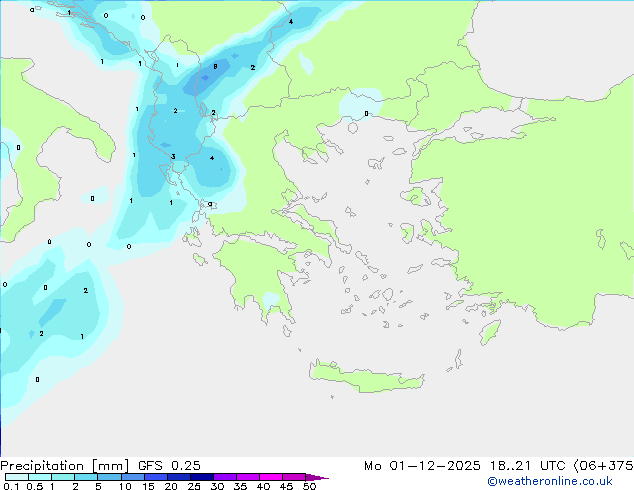Click legend label "50"
This screenshot has width=634, height=490.
click(x=309, y=486)
